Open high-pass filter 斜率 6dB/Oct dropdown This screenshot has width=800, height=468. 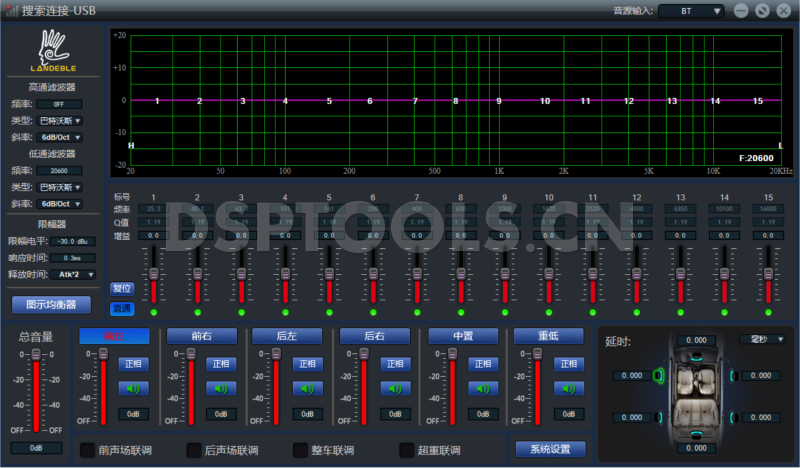click(x=60, y=137)
